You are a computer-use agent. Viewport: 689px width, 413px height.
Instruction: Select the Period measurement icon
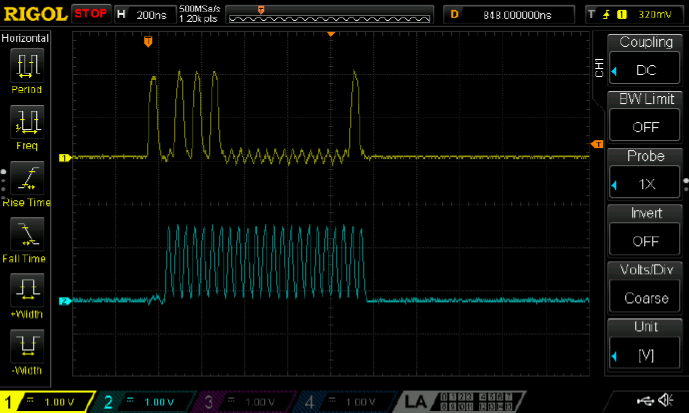27,65
